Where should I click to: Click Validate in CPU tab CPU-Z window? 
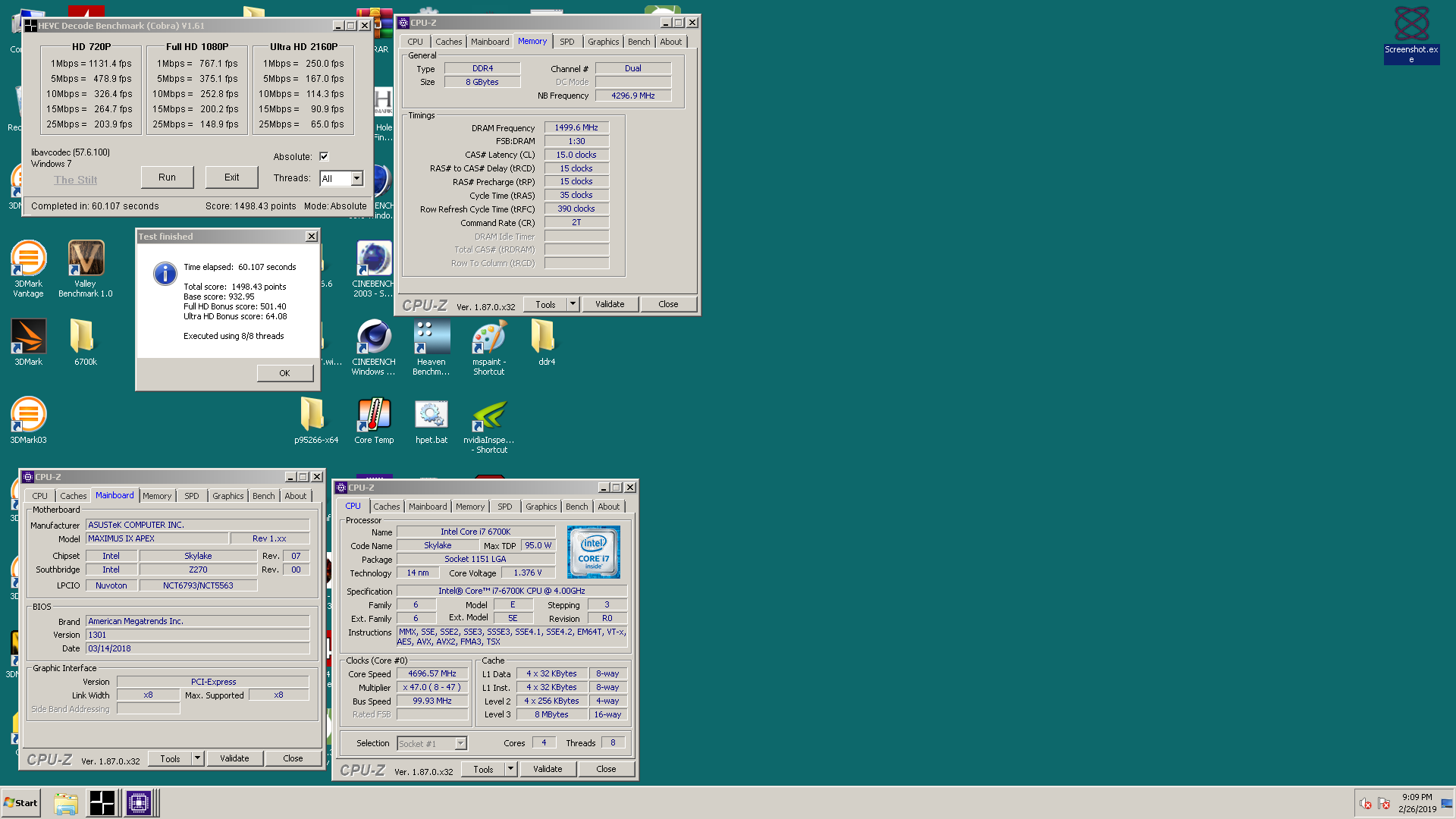pyautogui.click(x=548, y=769)
